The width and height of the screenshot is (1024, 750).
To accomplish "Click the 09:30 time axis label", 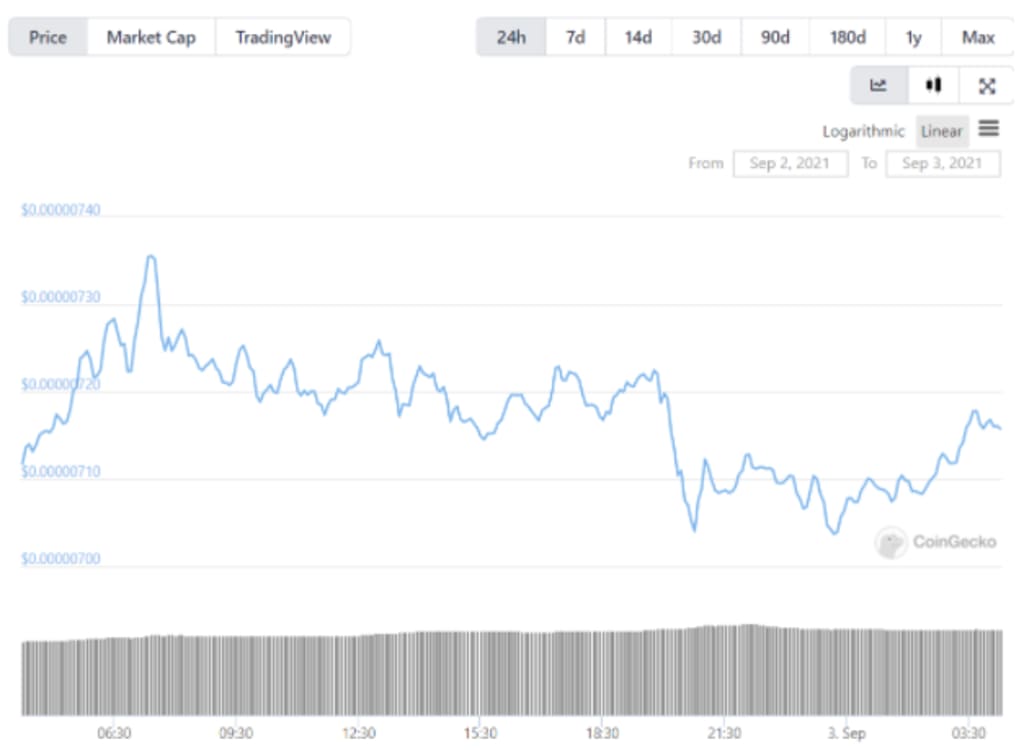I will tap(236, 733).
